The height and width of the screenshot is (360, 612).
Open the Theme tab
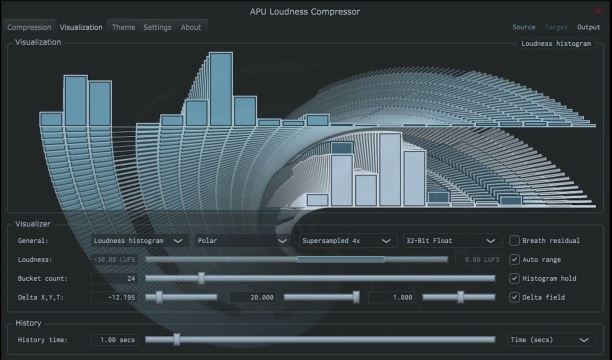pos(123,27)
